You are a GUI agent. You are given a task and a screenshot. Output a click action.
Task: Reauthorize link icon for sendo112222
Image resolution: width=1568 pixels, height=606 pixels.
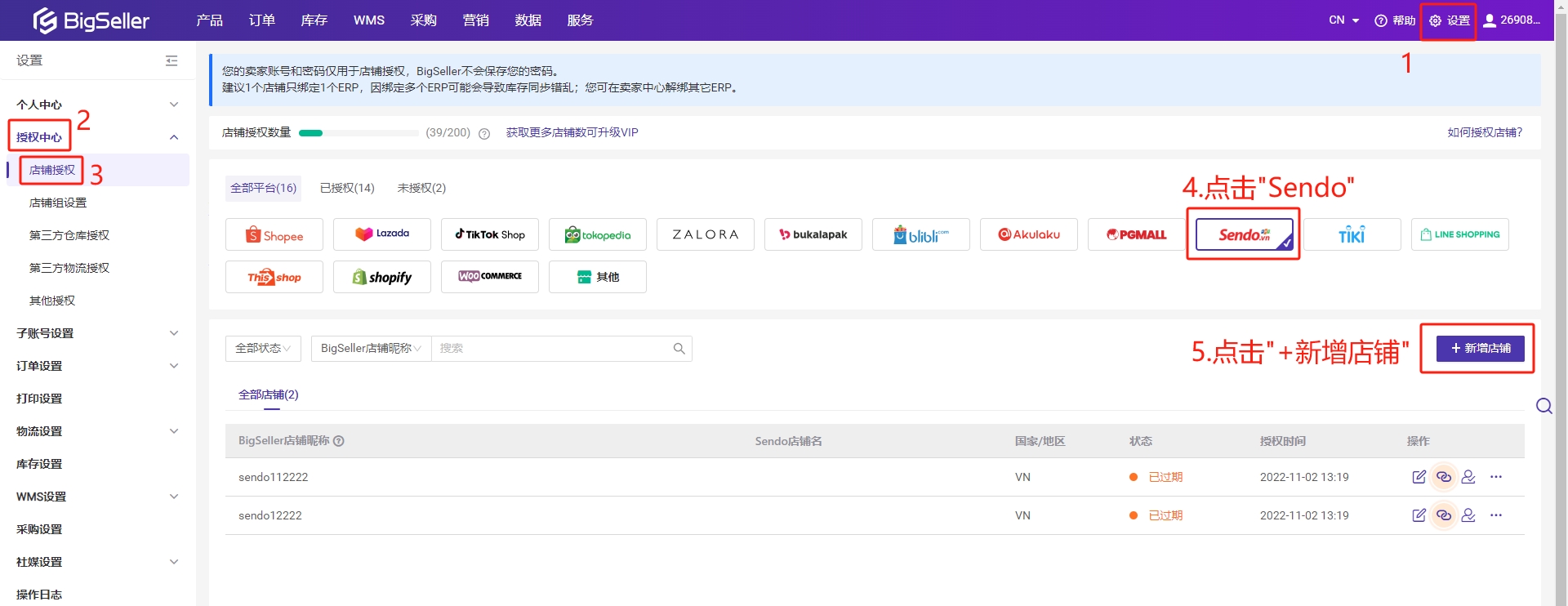(1444, 477)
